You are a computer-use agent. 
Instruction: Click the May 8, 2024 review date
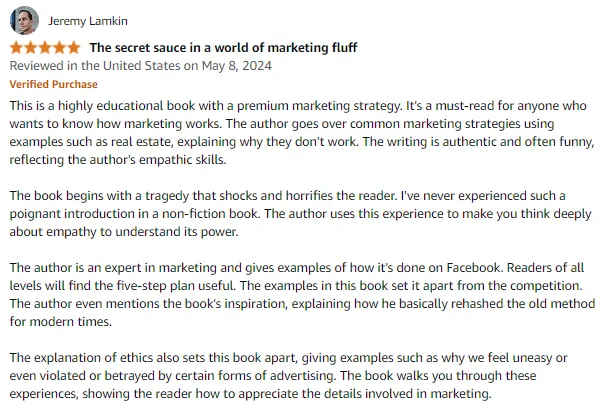pos(237,66)
